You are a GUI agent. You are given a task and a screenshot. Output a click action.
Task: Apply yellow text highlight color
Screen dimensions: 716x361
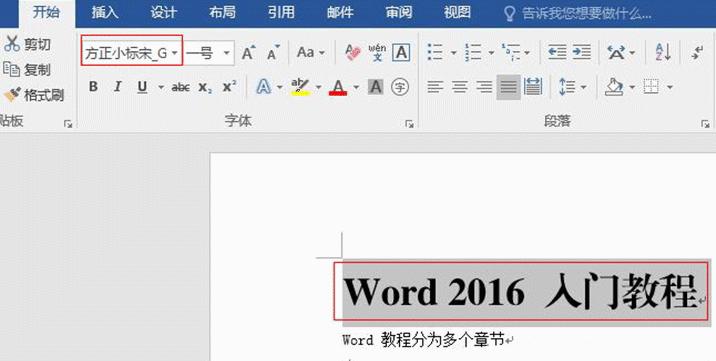click(x=300, y=87)
